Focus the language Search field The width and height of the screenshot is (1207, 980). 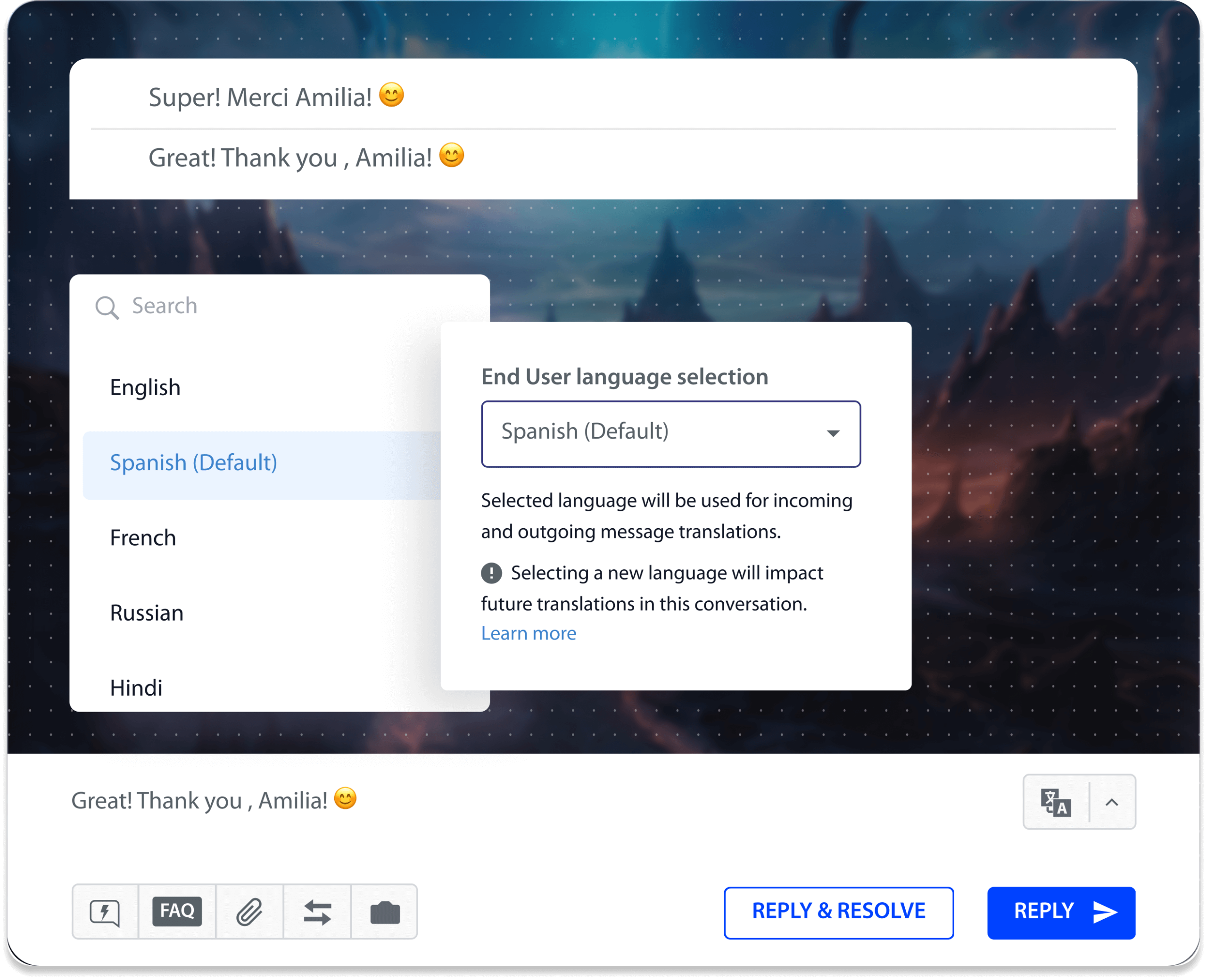(x=280, y=307)
